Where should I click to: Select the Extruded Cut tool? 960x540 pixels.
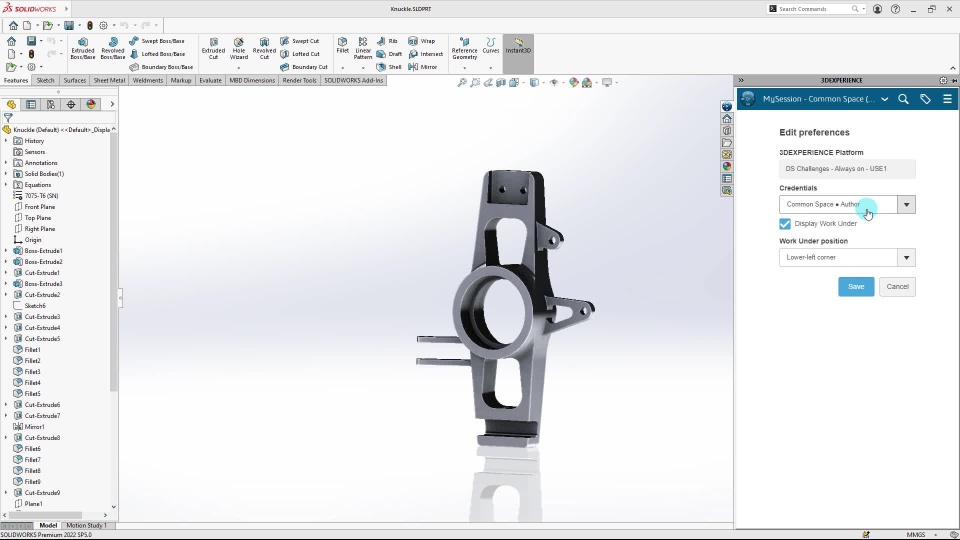[213, 48]
